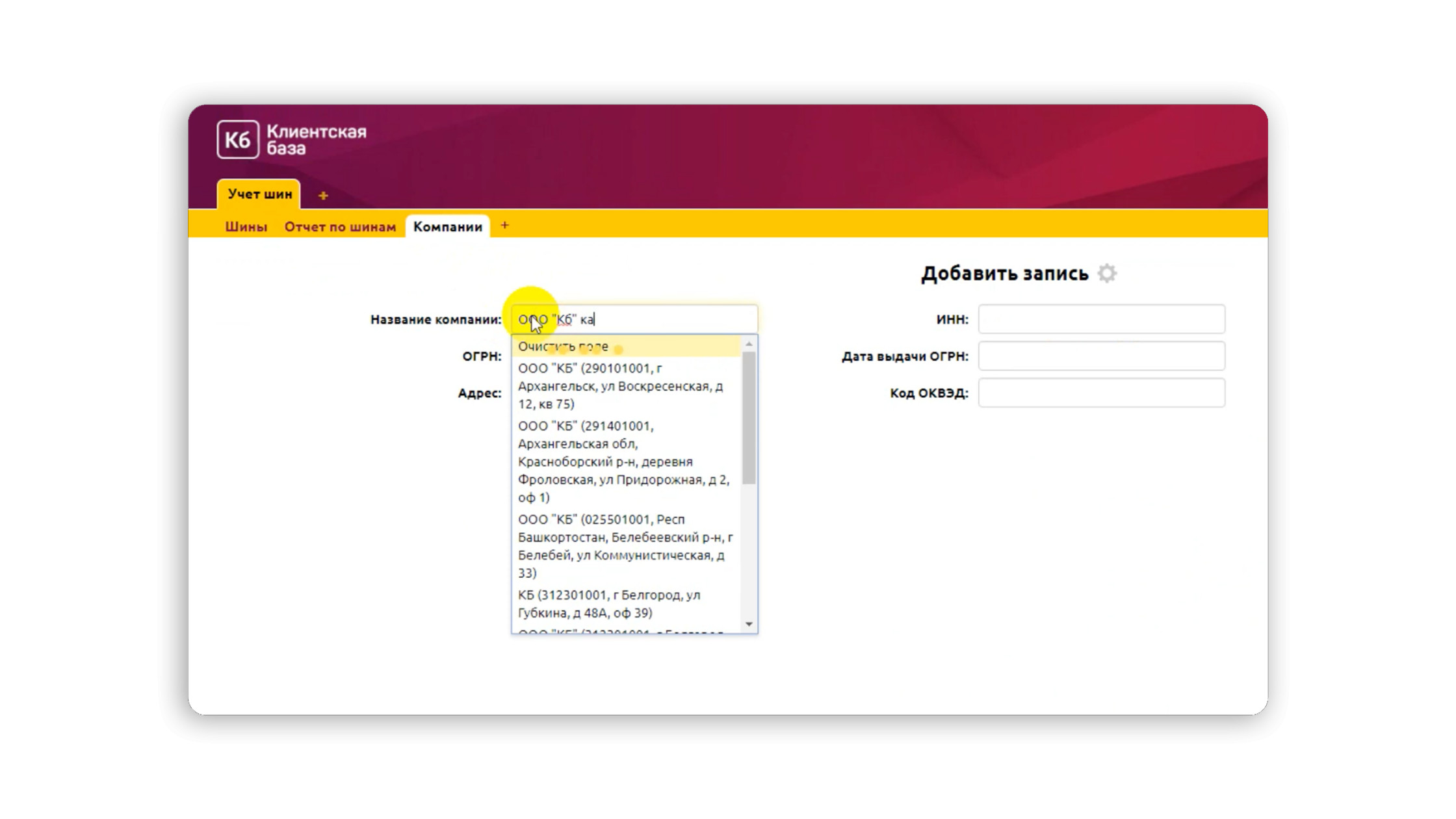Switch to the Шины tab

coord(246,227)
